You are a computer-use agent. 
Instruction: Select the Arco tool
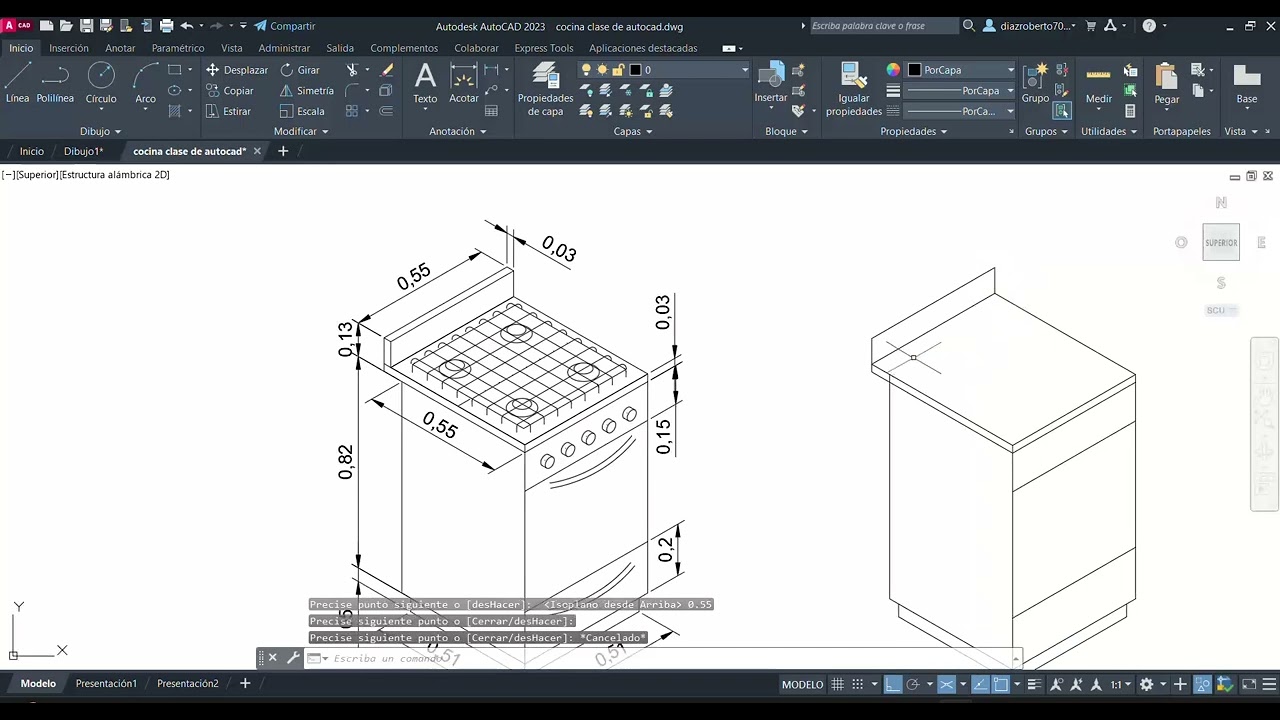click(x=146, y=82)
